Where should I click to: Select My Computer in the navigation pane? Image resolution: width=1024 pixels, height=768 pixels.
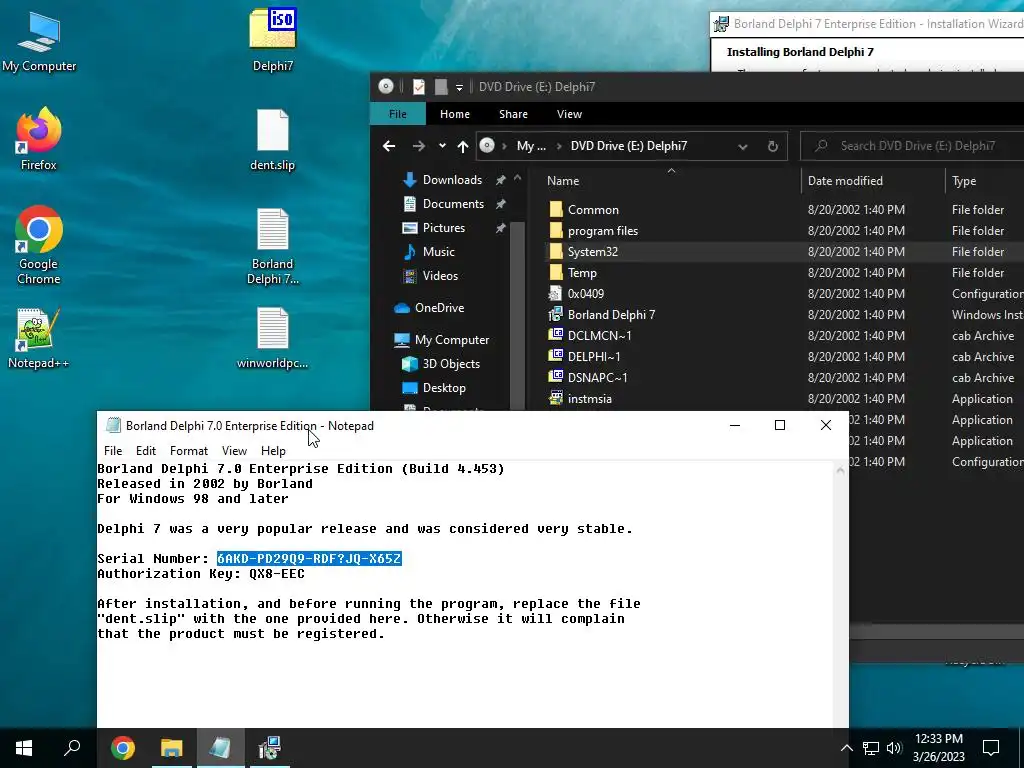pos(451,340)
